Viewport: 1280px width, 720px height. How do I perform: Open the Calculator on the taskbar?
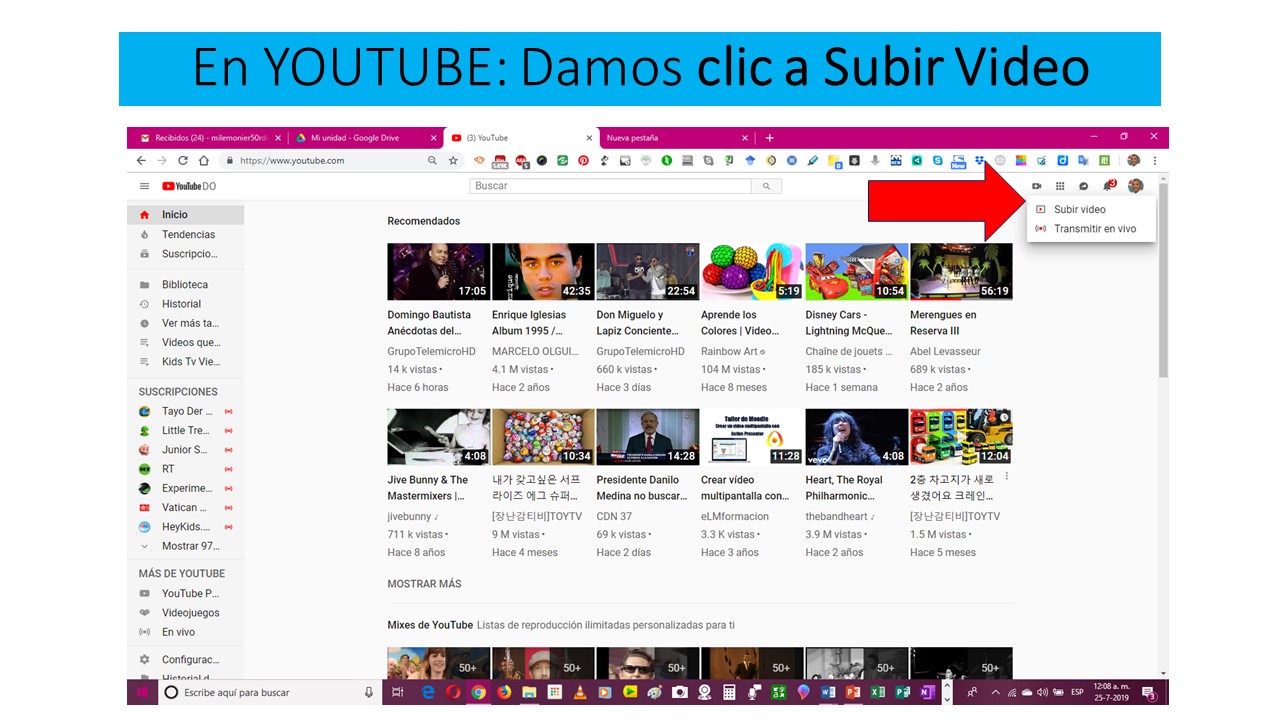pos(729,692)
